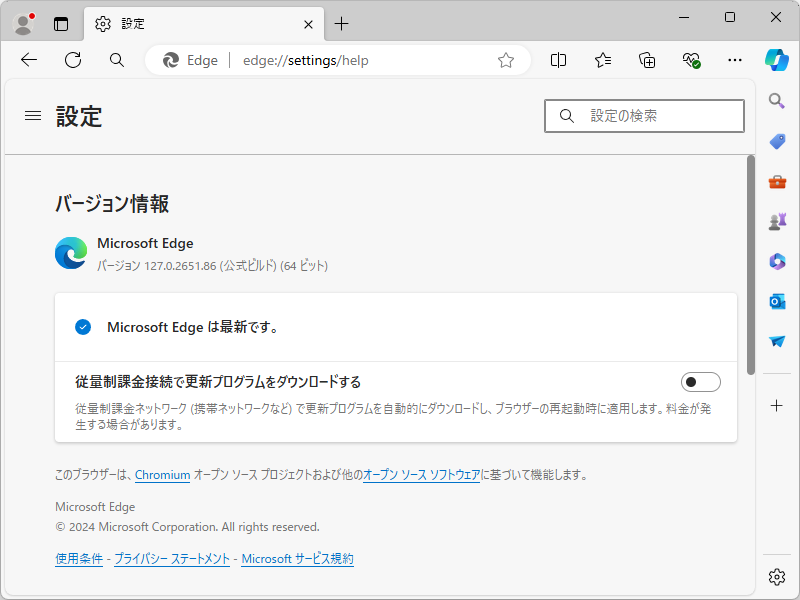Refresh the settings page
Screen dimensions: 800x600
pos(72,60)
